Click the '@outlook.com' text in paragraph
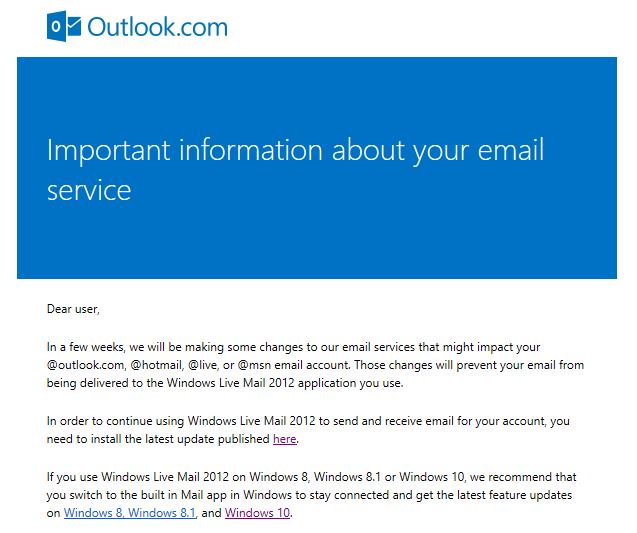This screenshot has width=637, height=533. [85, 365]
